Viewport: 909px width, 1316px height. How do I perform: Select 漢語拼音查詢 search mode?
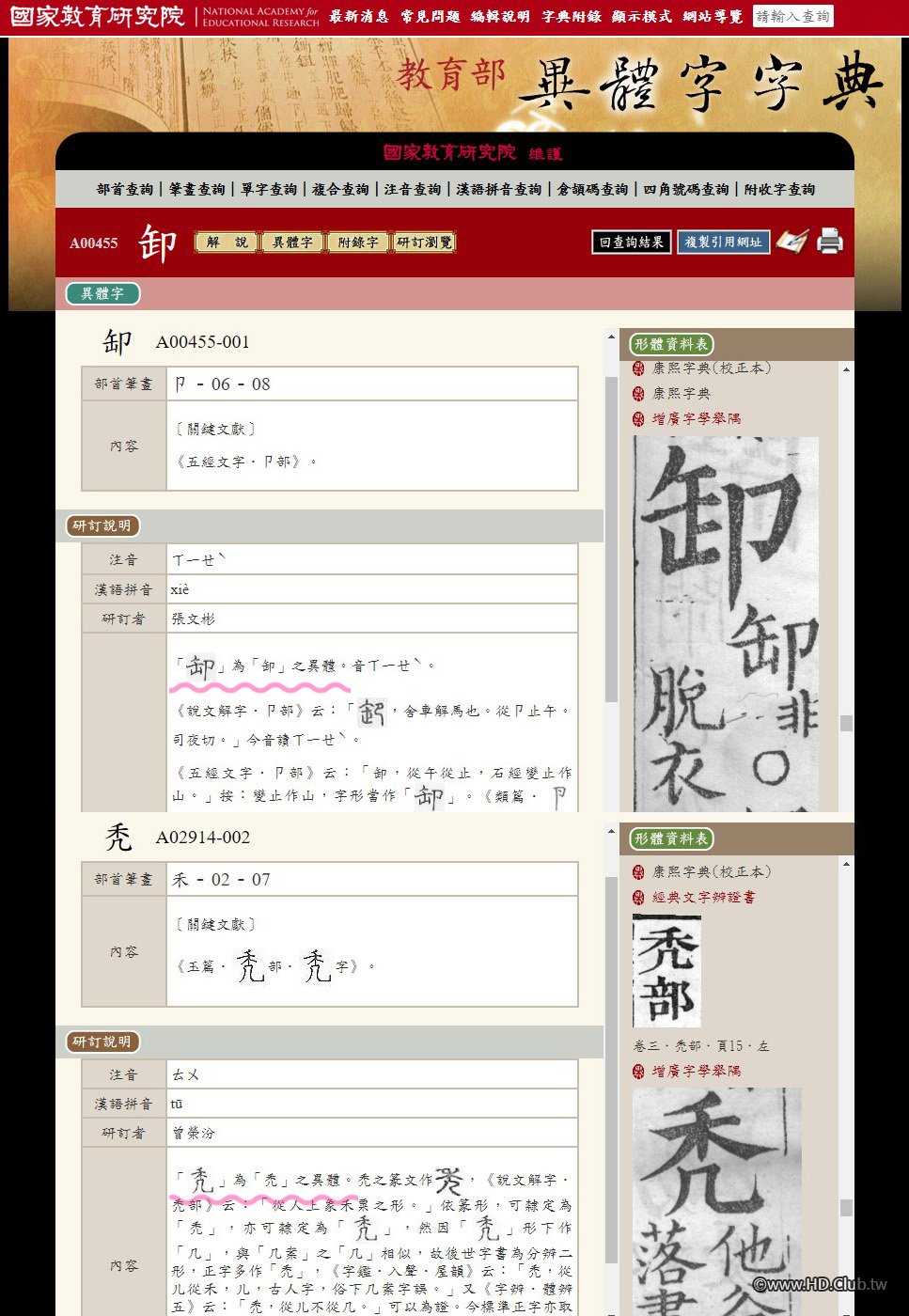pyautogui.click(x=499, y=189)
